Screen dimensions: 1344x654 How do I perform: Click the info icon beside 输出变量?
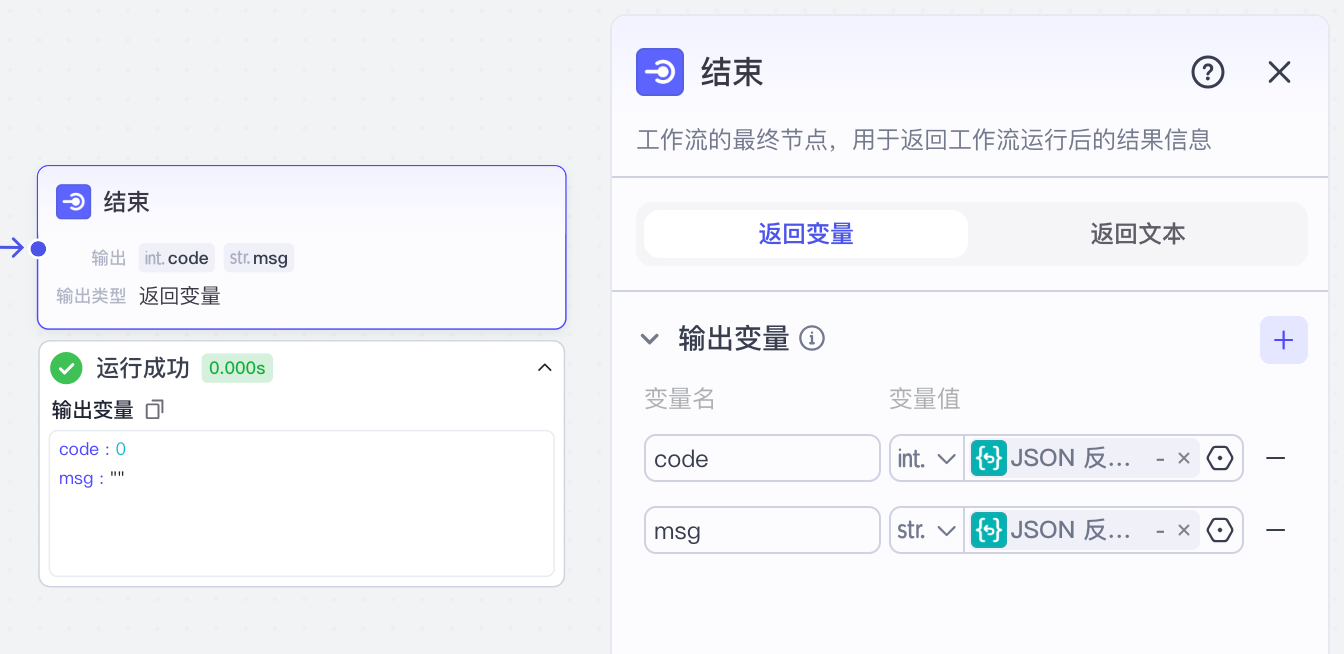[x=813, y=338]
